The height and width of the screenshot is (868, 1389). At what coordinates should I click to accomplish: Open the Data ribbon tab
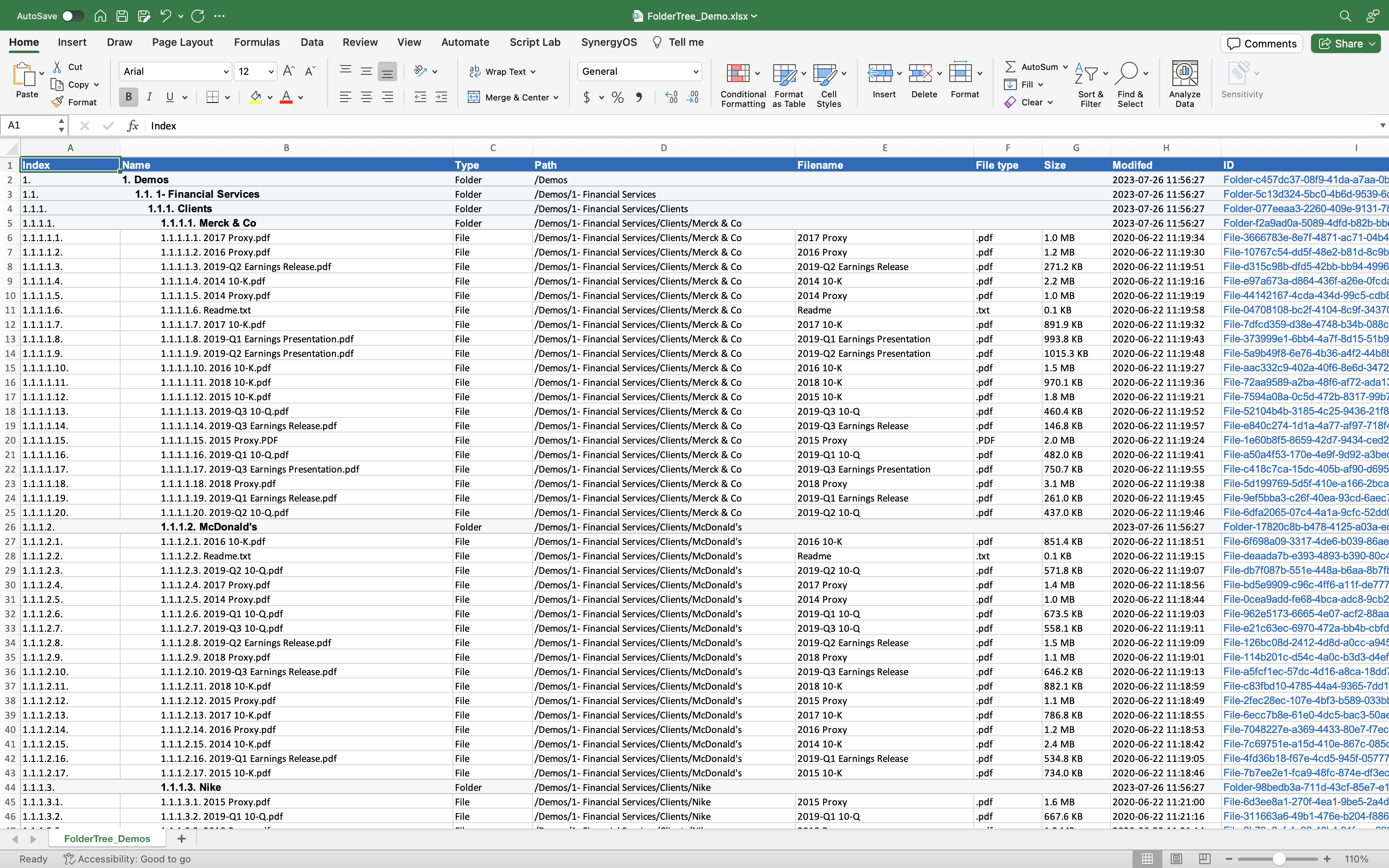[x=311, y=42]
